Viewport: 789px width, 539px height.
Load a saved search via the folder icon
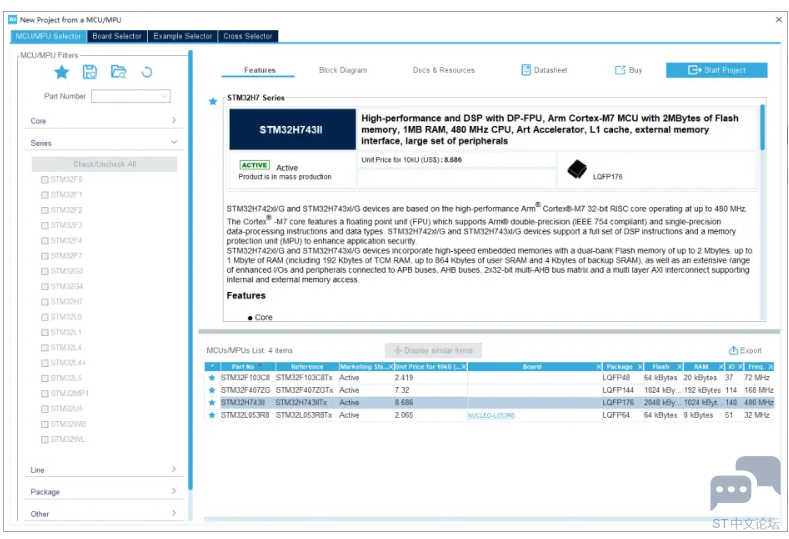[118, 72]
